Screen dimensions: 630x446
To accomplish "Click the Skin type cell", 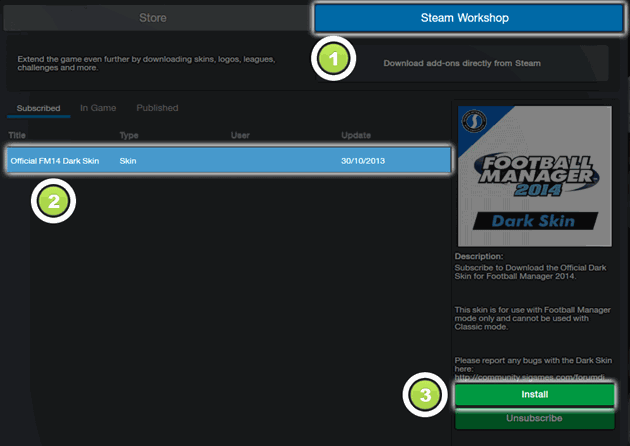I will point(128,161).
